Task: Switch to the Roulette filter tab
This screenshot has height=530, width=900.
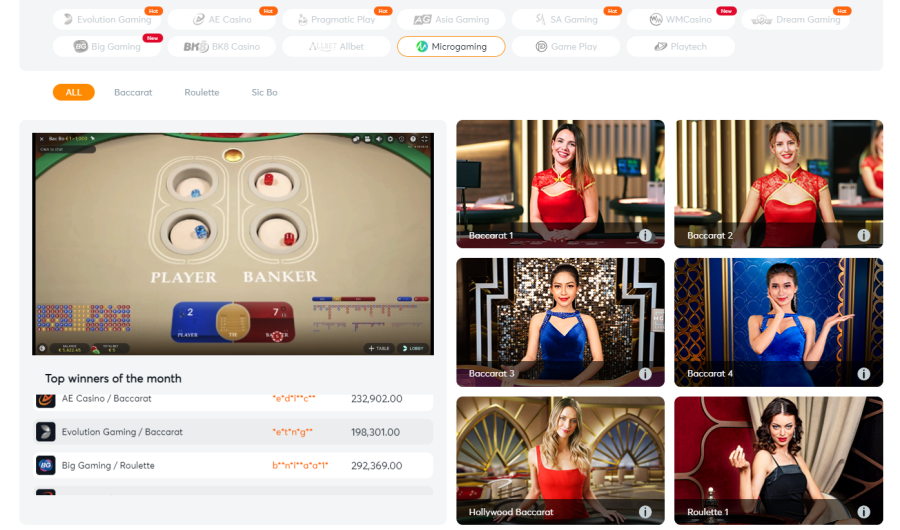Action: click(201, 92)
